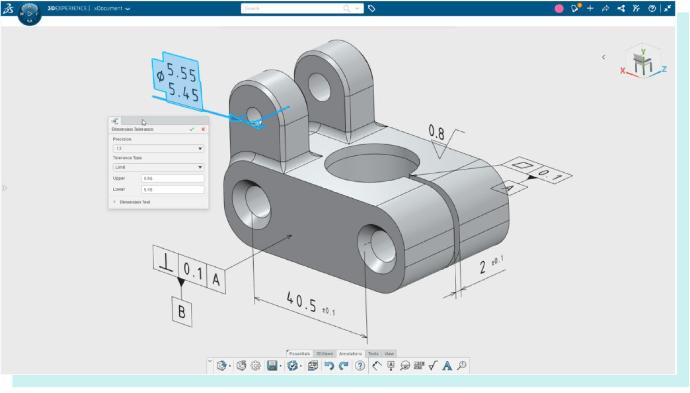The image size is (690, 393).
Task: Click the share arrow icon in header
Action: click(606, 8)
